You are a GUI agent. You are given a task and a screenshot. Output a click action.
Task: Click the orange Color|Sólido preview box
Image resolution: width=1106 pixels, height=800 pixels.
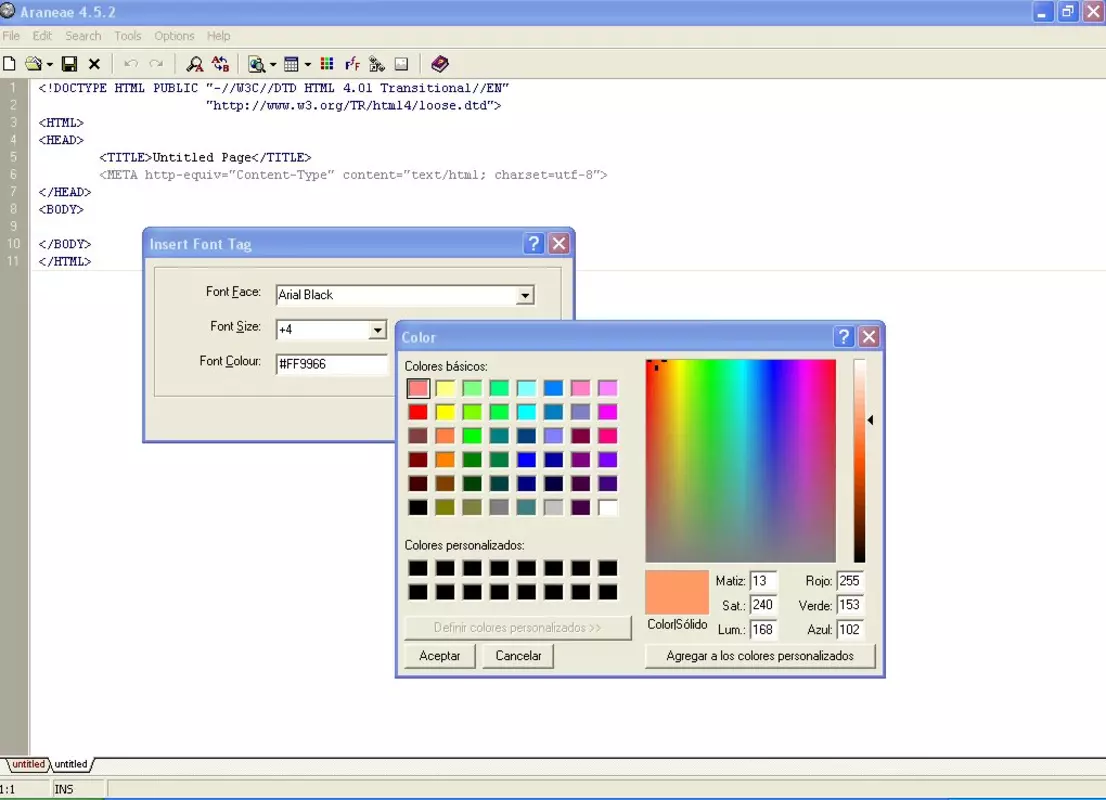(677, 593)
